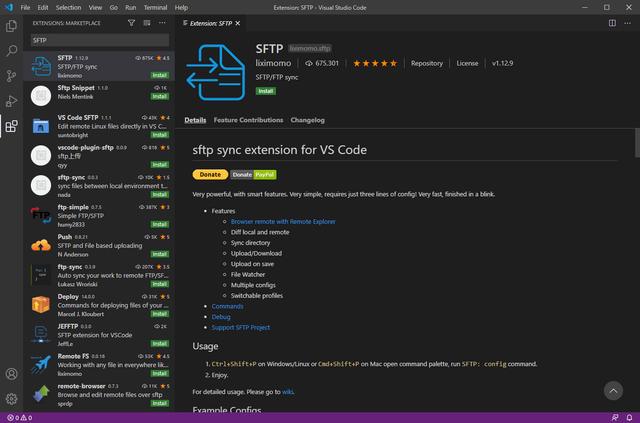Click the five-star rating of SFTP
This screenshot has width=640, height=423.
[x=375, y=63]
